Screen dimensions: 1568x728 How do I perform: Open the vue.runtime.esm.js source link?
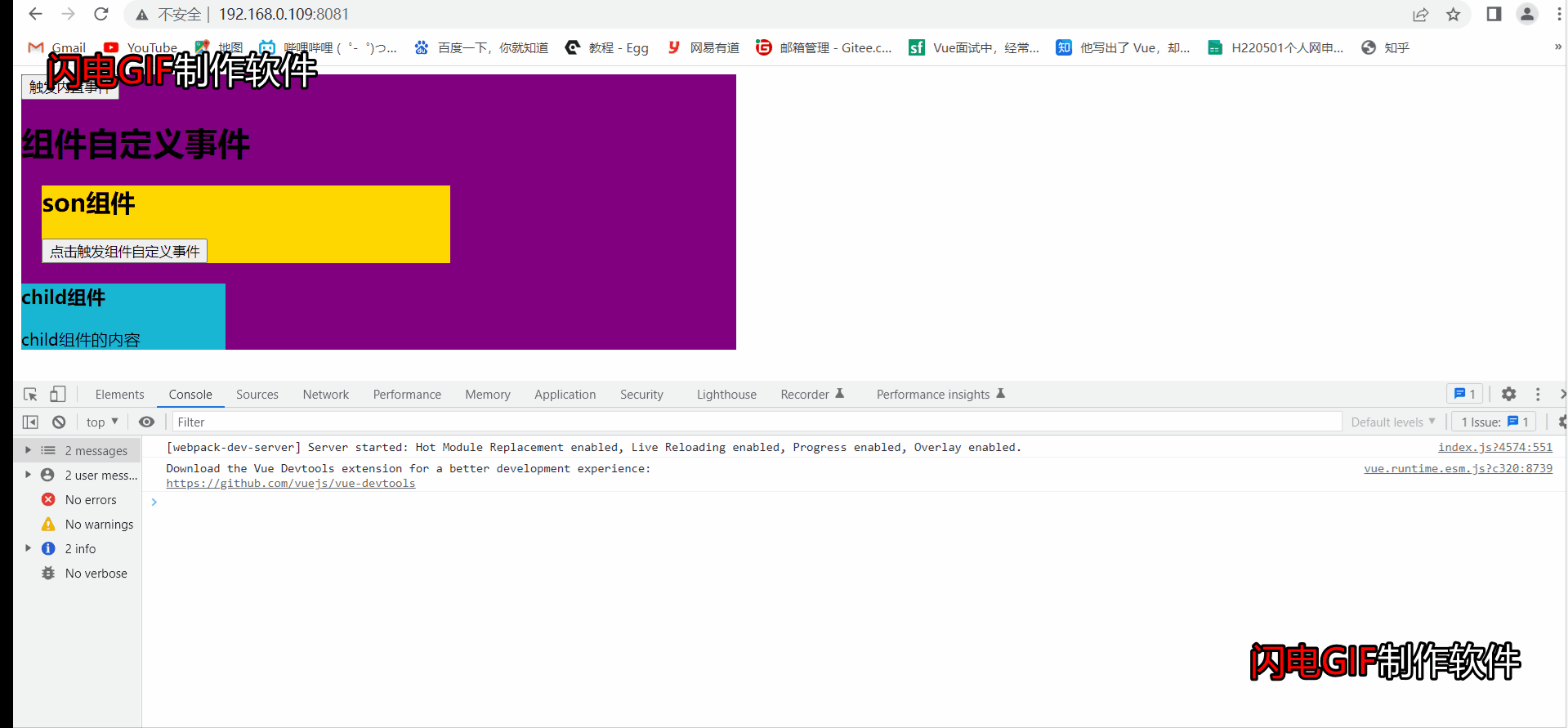pyautogui.click(x=1458, y=469)
